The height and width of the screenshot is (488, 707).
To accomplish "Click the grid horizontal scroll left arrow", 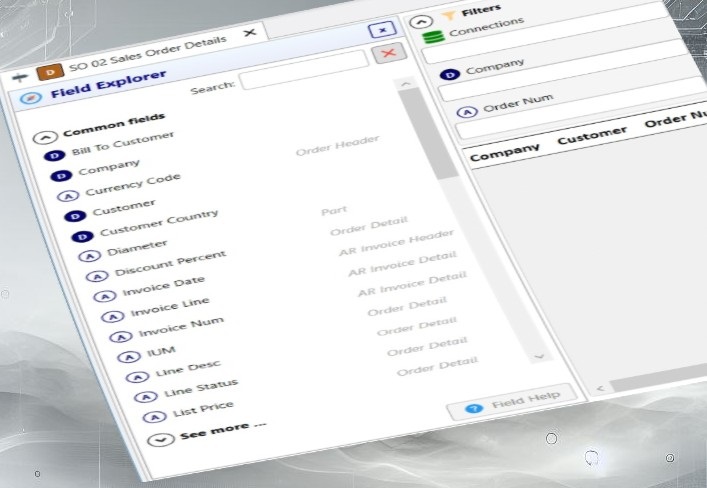I will [600, 388].
